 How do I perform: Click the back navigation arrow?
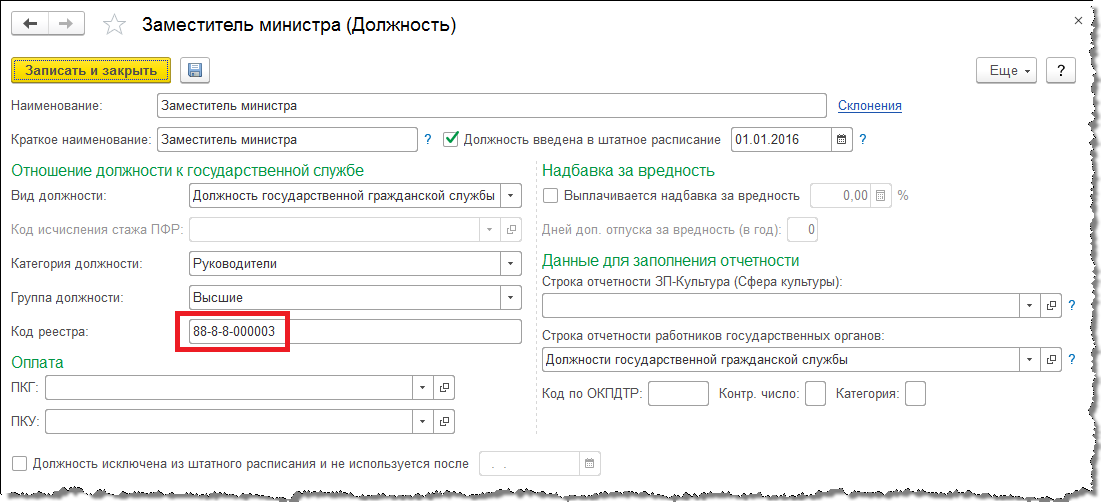tap(31, 24)
